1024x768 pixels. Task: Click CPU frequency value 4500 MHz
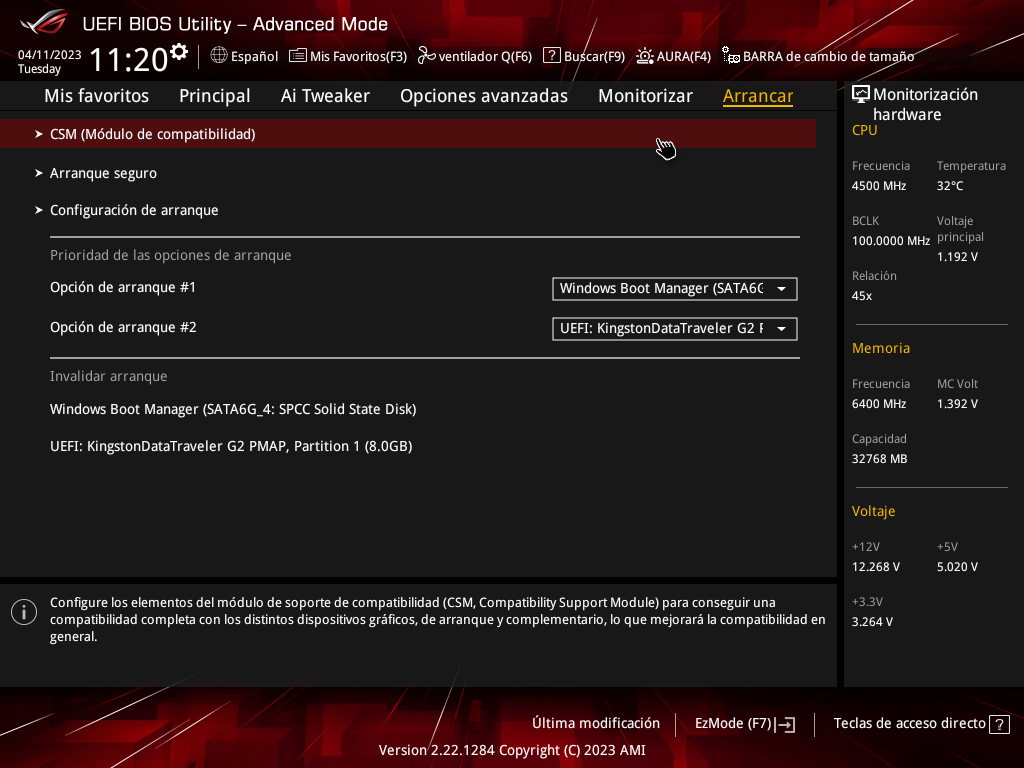(879, 186)
